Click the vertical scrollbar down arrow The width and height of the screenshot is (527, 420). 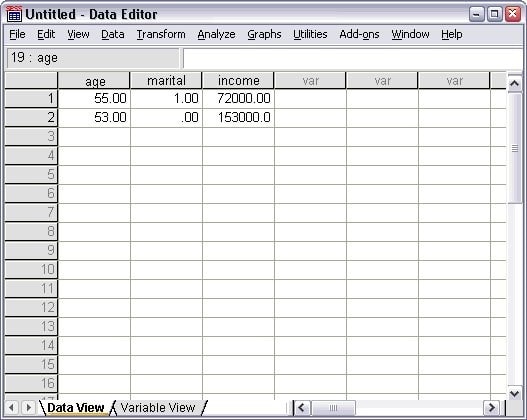[x=515, y=393]
